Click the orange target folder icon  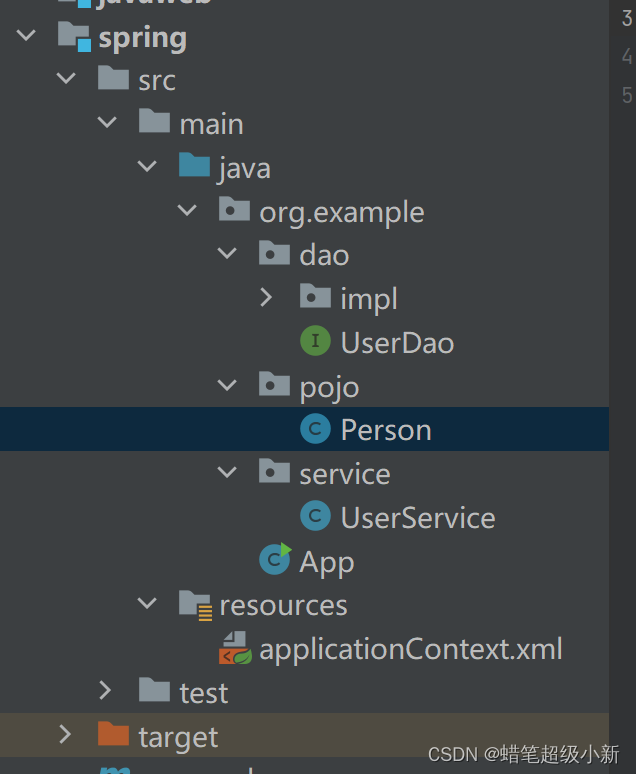(113, 733)
